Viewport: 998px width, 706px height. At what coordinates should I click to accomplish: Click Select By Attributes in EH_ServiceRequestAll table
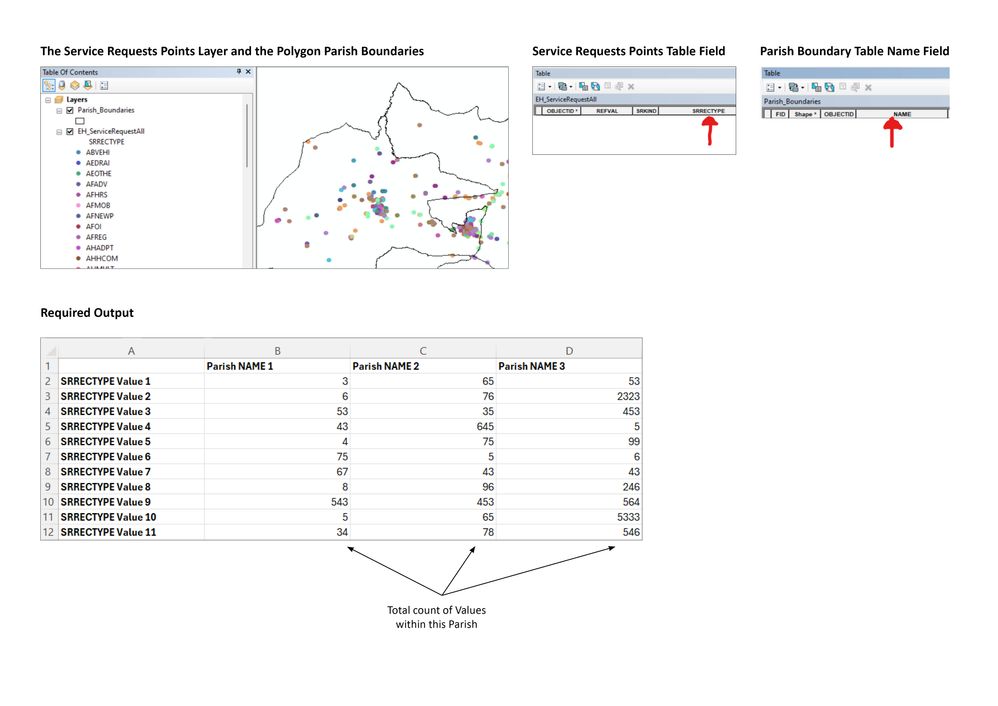[583, 87]
